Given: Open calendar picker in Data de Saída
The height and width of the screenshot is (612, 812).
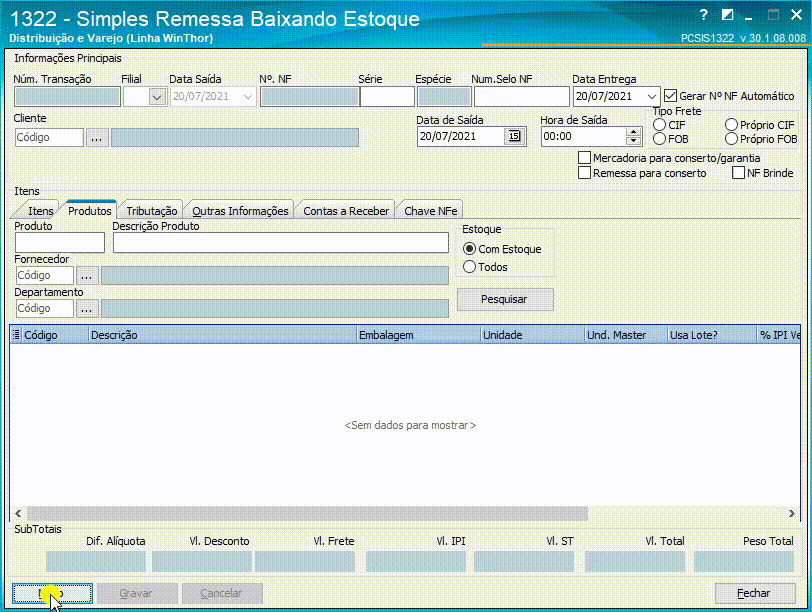Looking at the screenshot, I should coord(514,136).
